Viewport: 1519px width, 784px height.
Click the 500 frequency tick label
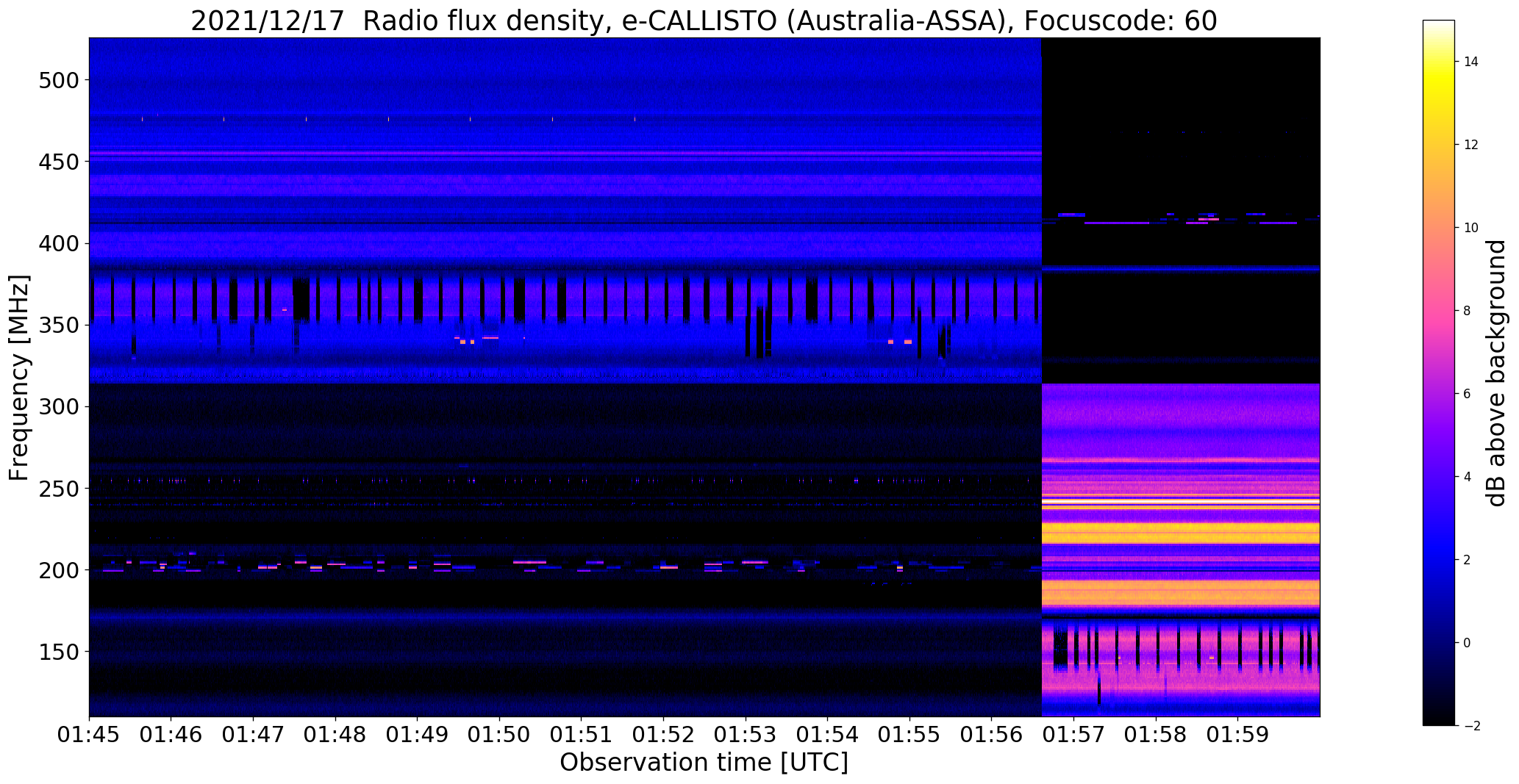[58, 79]
